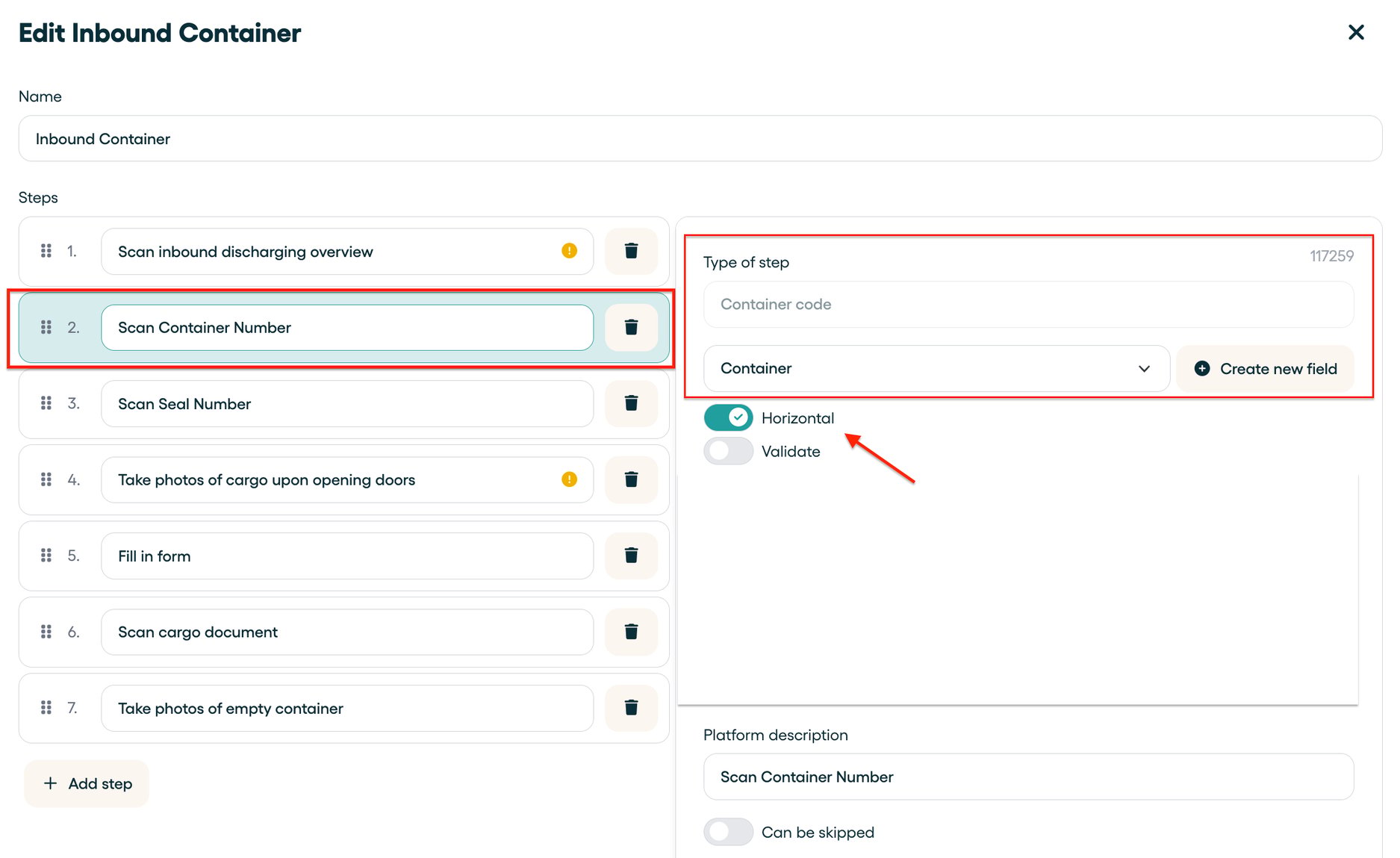Screen dimensions: 1400x858
Task: Enable the Can be skipped toggle
Action: [x=728, y=832]
